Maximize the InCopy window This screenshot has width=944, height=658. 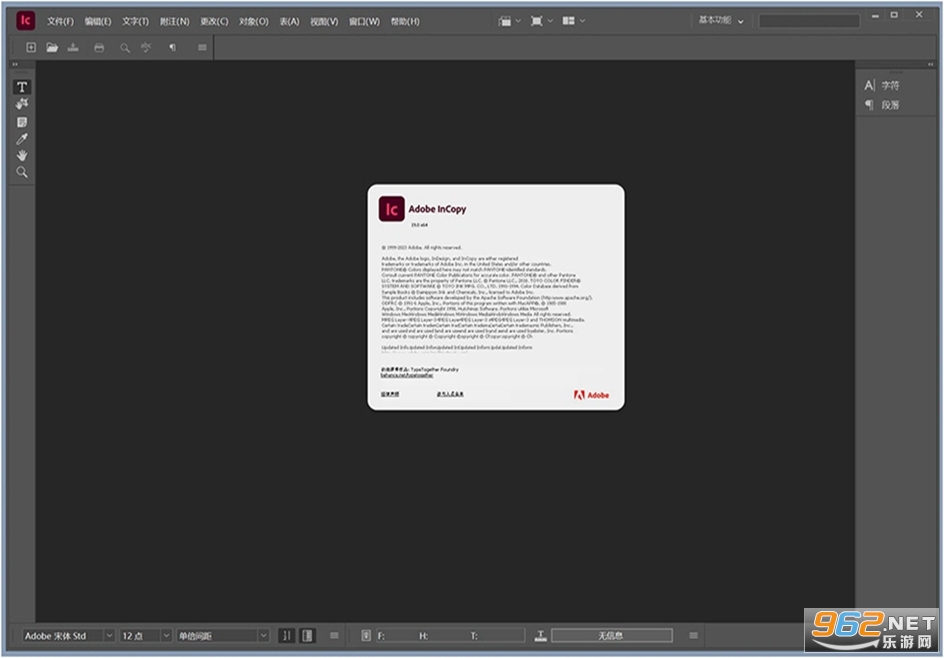(x=894, y=15)
